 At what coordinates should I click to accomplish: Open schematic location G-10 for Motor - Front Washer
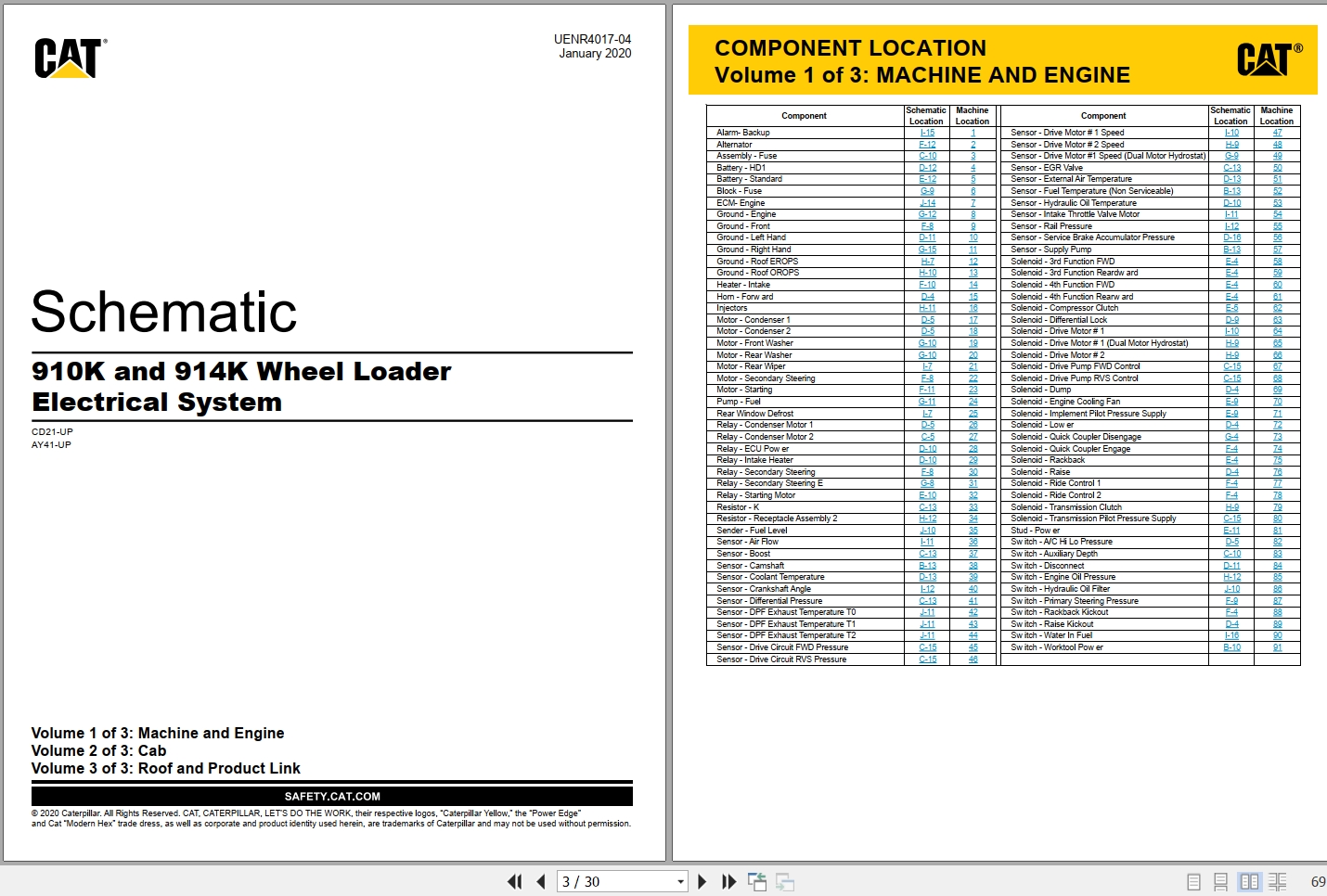pyautogui.click(x=927, y=343)
